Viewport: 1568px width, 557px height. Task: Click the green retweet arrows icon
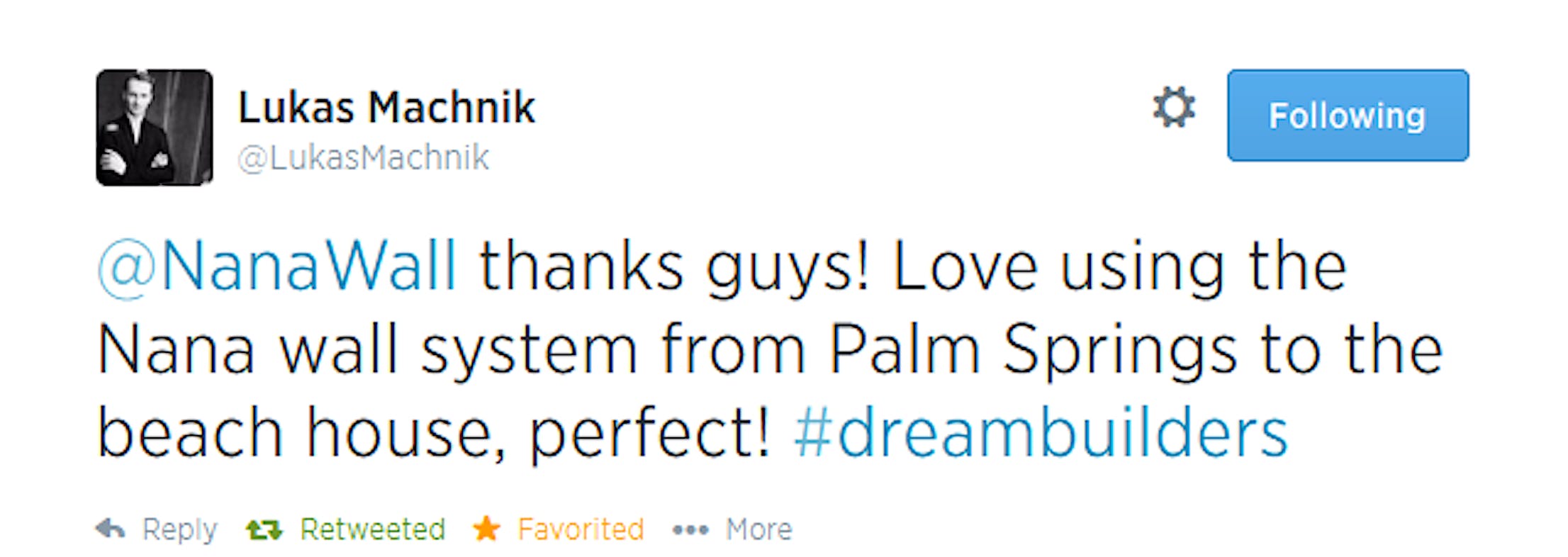[264, 529]
